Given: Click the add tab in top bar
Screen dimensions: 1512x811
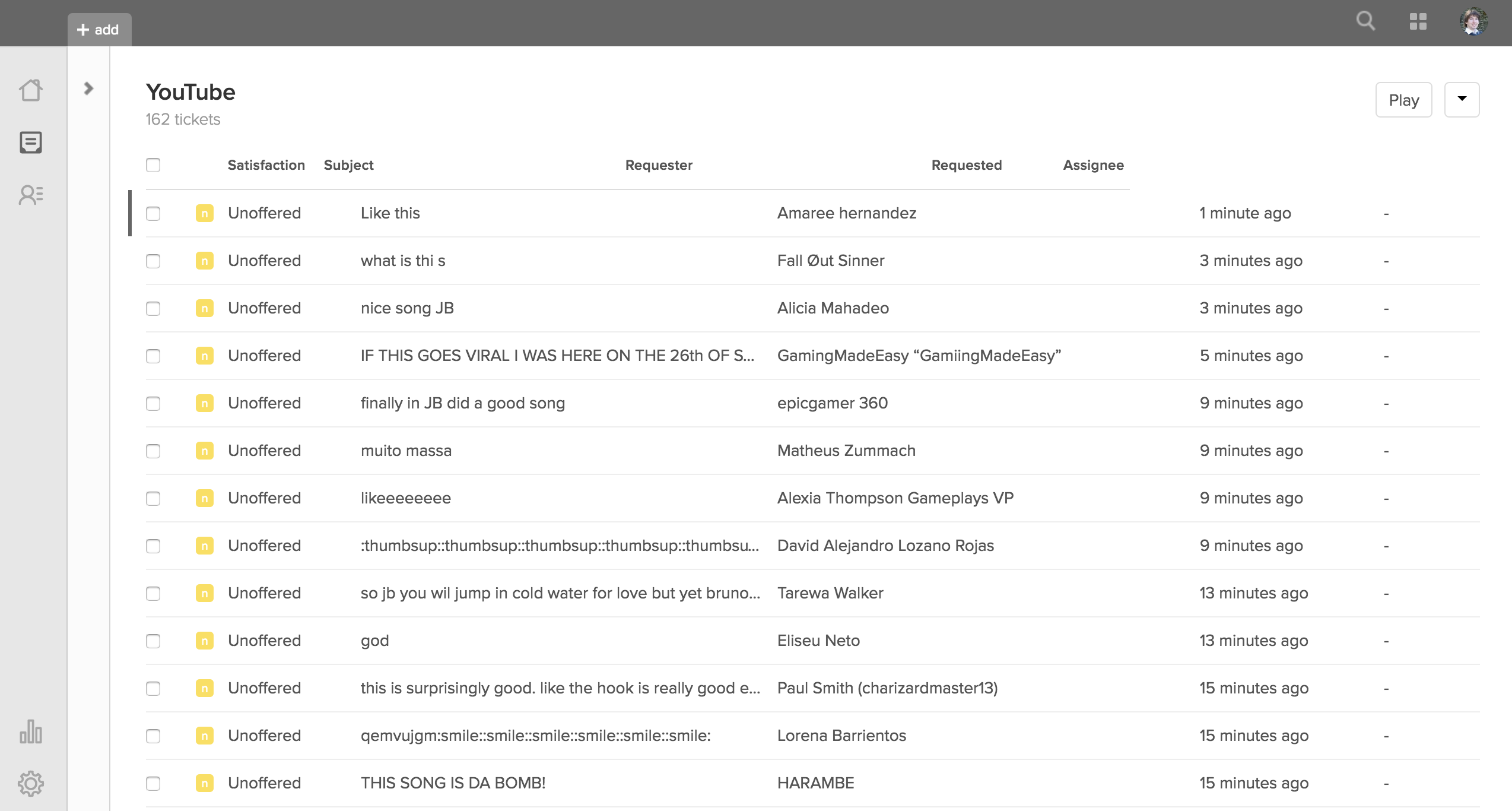Looking at the screenshot, I should tap(99, 30).
